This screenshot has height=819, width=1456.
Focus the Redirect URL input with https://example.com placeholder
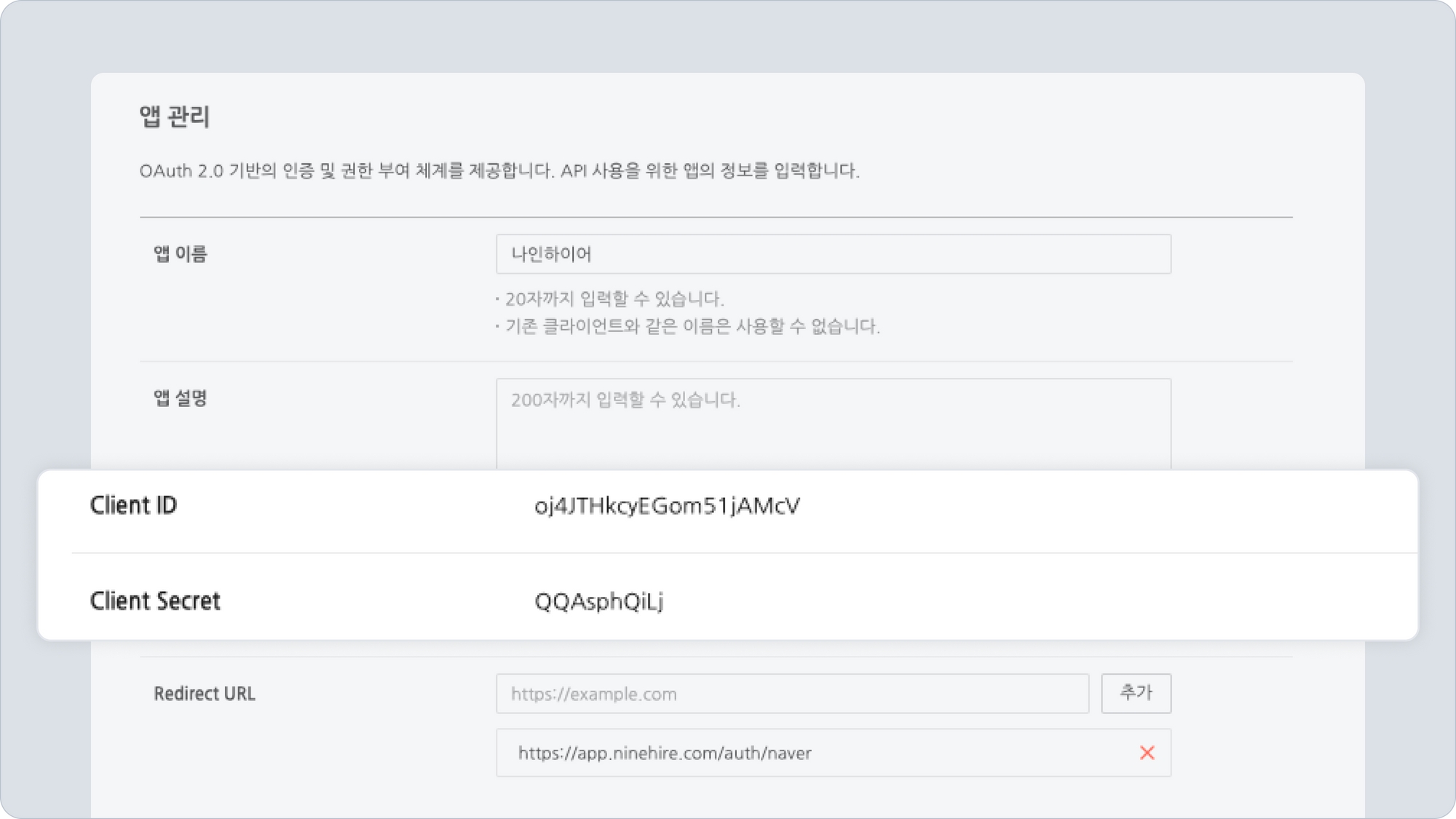[x=792, y=694]
